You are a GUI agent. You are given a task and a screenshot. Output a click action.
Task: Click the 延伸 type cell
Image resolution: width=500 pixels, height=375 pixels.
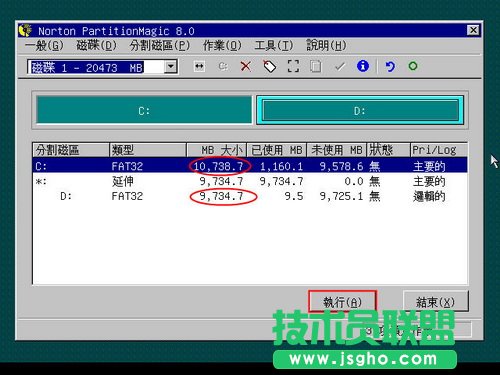123,181
